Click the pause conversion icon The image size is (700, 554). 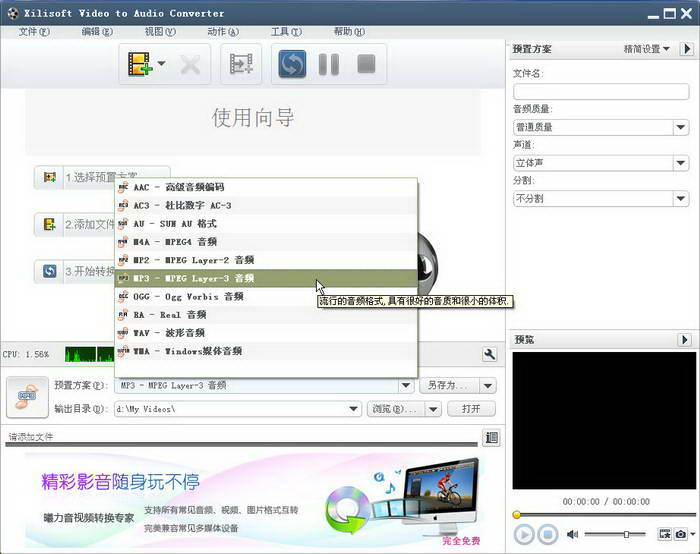pyautogui.click(x=329, y=64)
